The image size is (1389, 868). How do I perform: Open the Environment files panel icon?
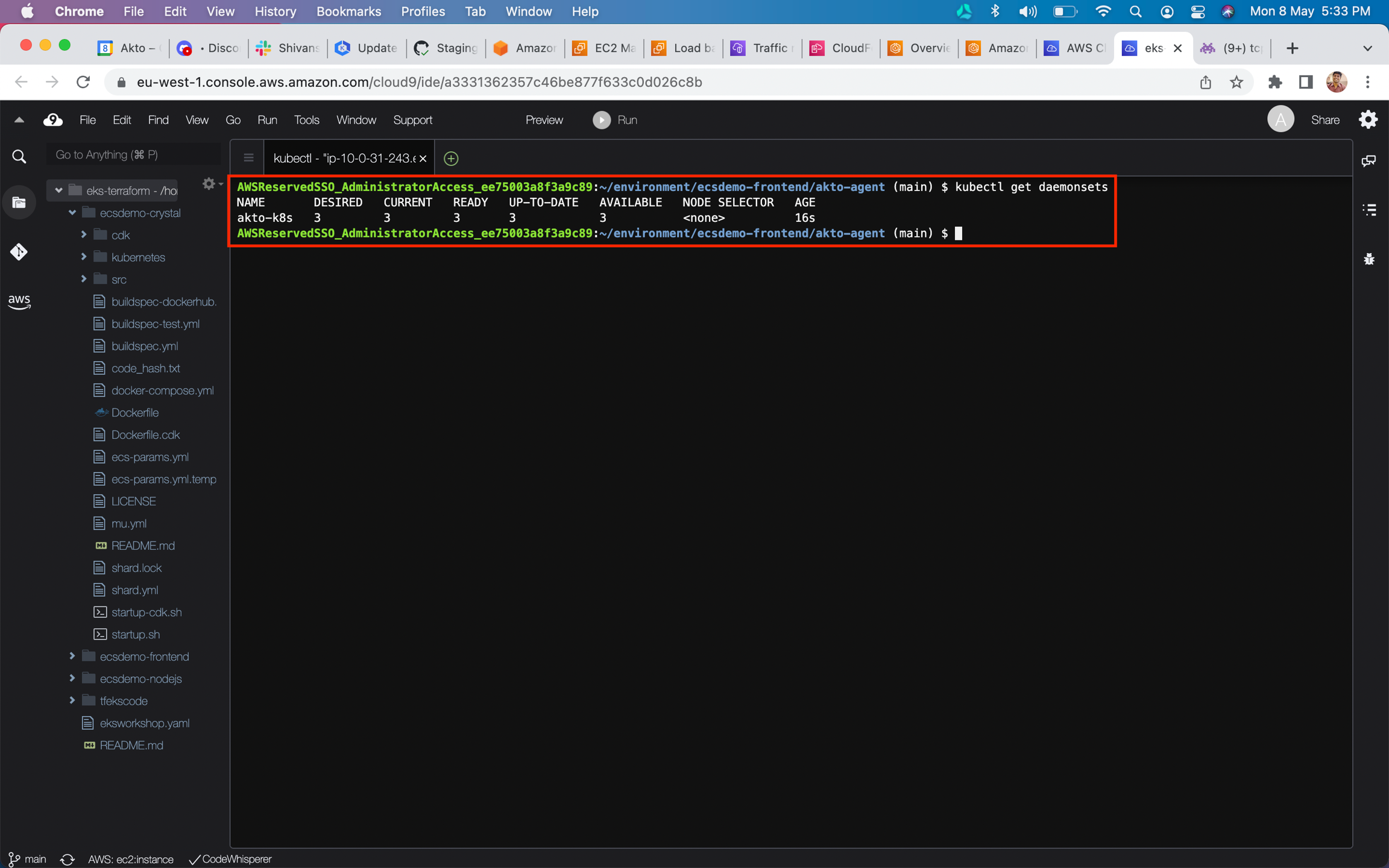tap(19, 203)
